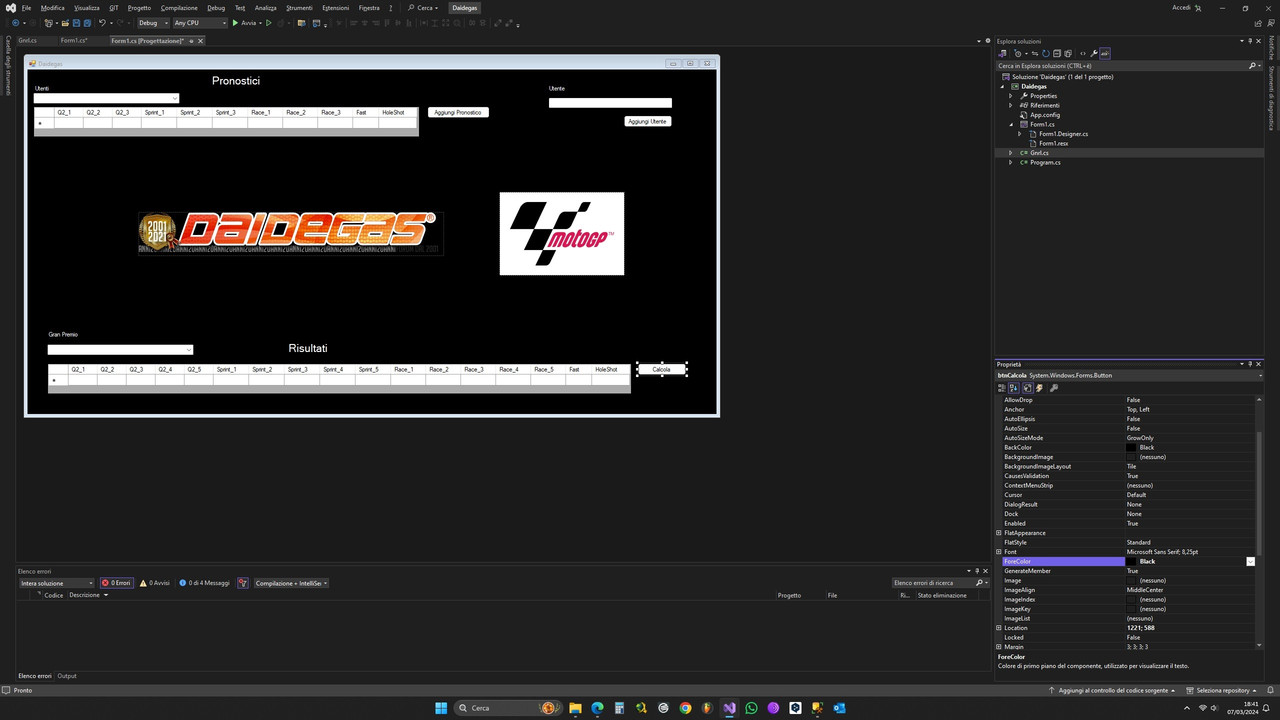Click Aggiungi al controllo del codice sorgente

point(1111,690)
